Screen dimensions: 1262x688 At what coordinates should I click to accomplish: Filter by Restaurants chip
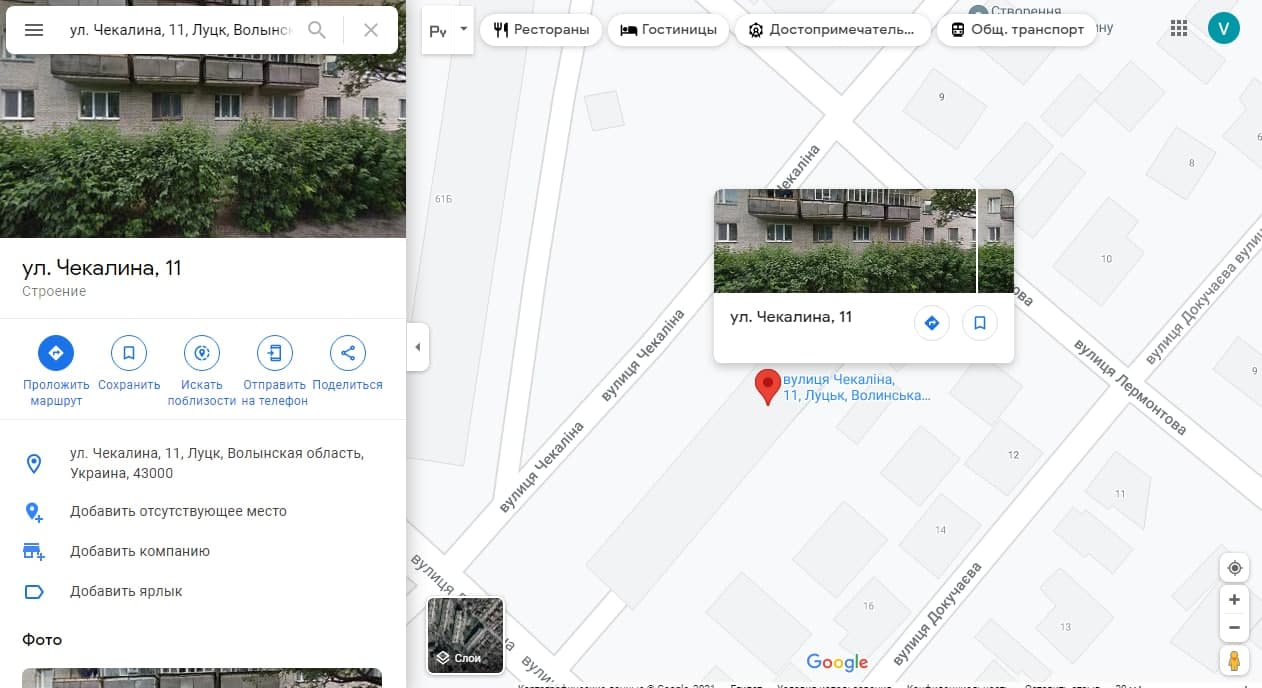click(541, 30)
